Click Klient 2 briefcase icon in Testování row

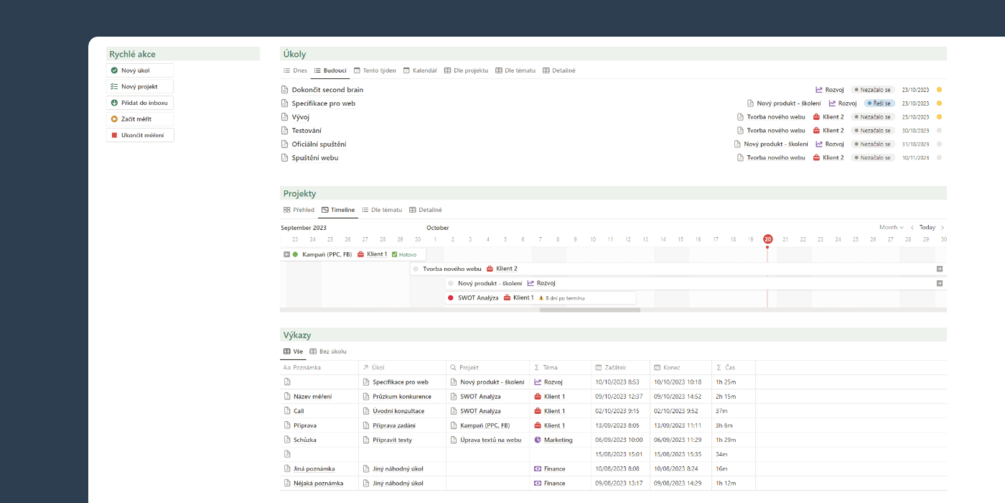[816, 131]
